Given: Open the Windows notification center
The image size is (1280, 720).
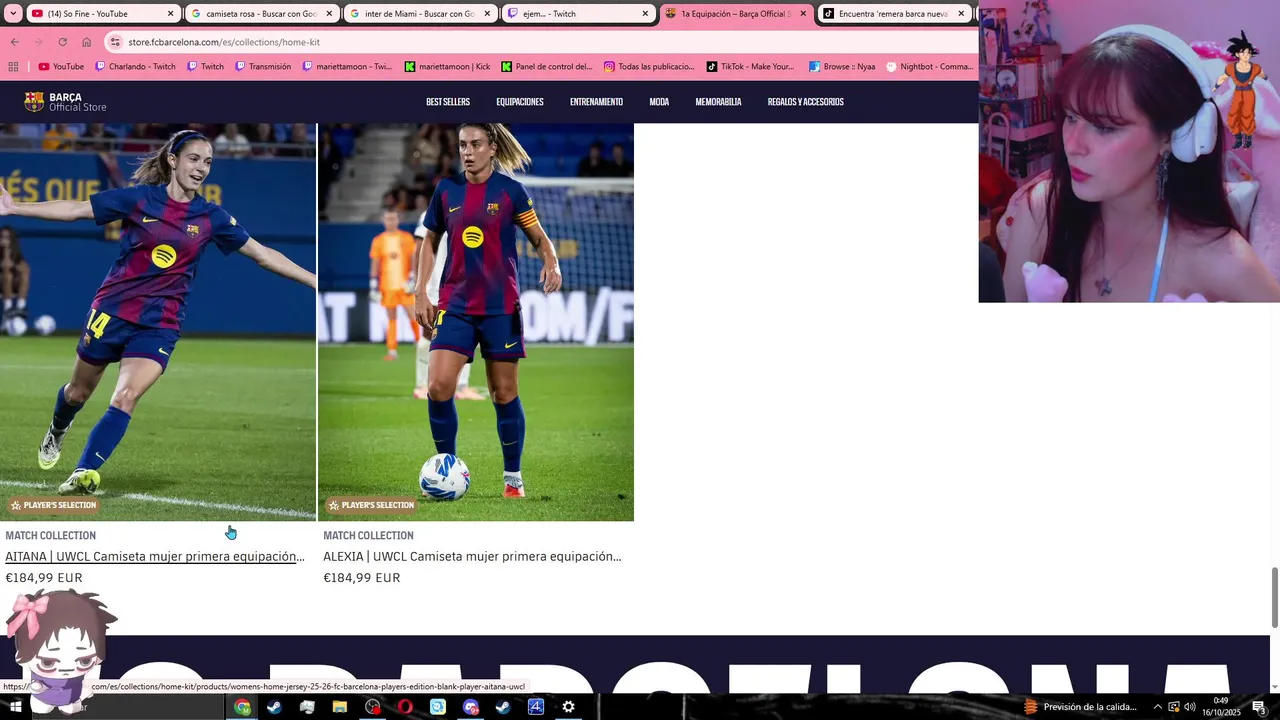Looking at the screenshot, I should 1259,707.
